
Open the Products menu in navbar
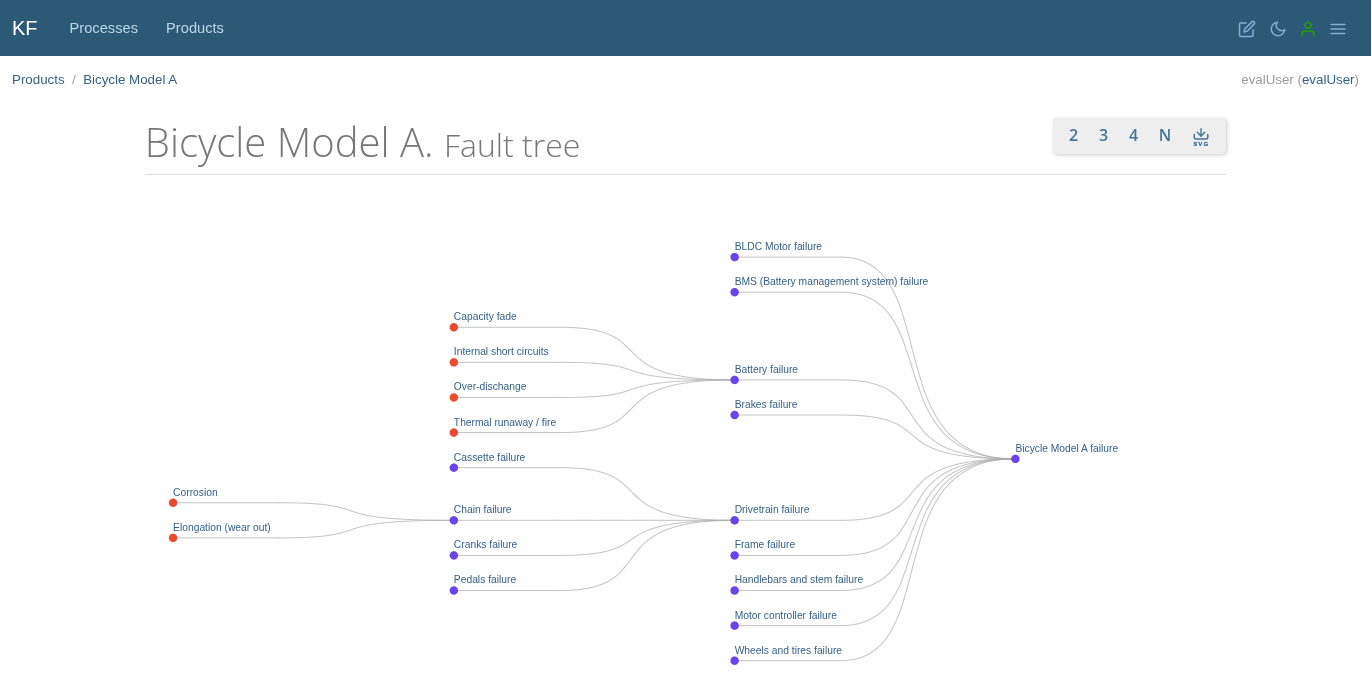click(x=195, y=28)
